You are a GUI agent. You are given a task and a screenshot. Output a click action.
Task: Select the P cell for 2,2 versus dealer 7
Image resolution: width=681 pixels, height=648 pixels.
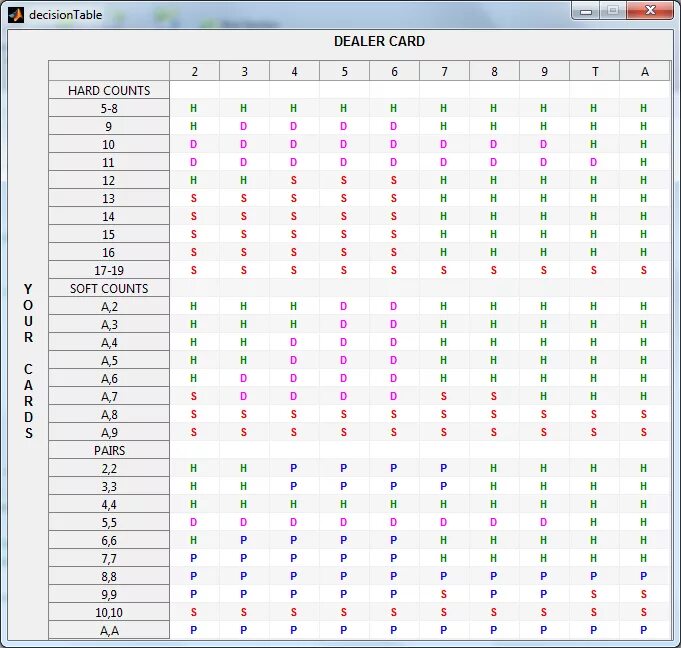pos(443,468)
